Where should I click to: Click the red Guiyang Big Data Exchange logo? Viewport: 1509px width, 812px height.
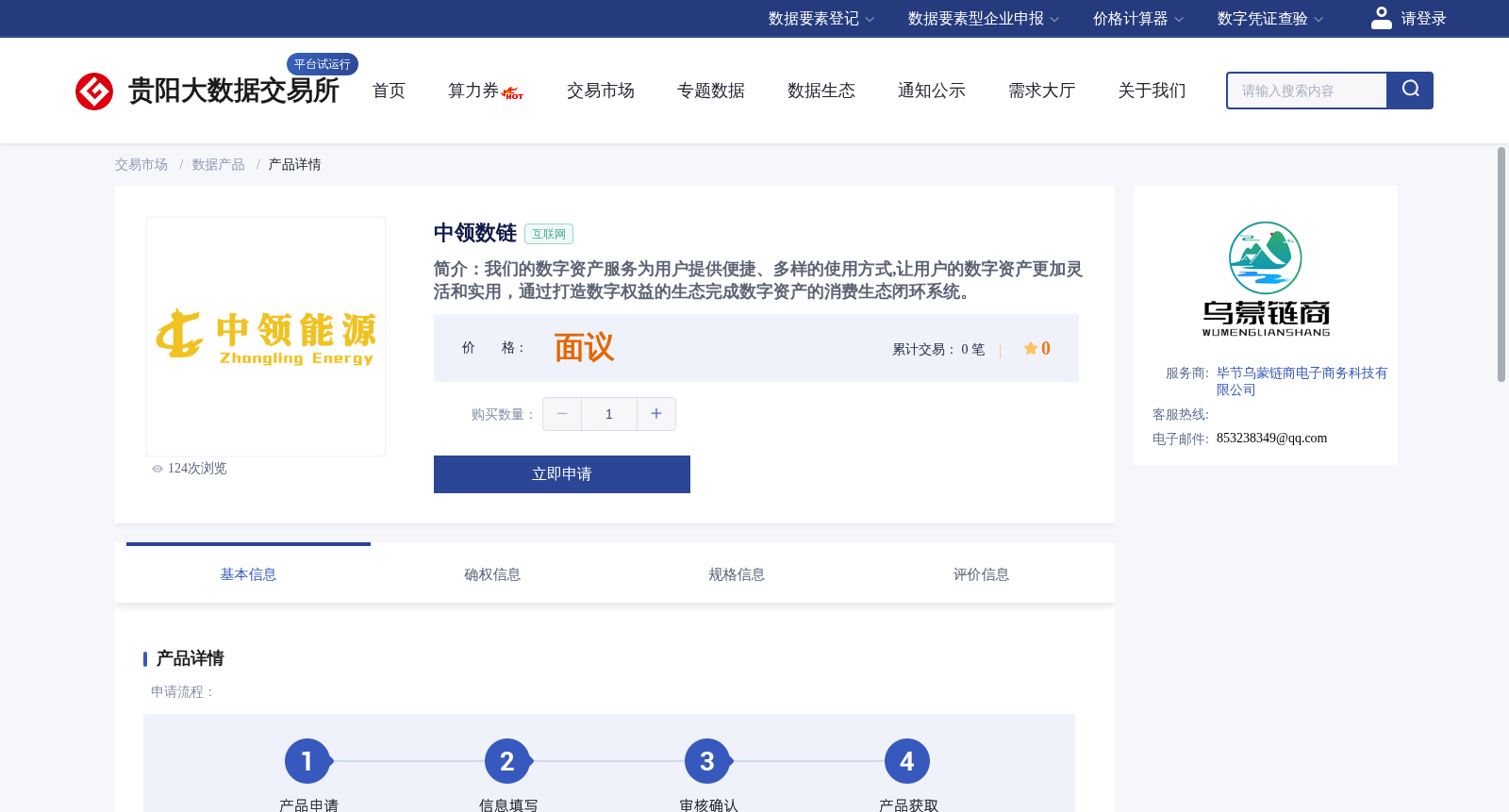(94, 91)
